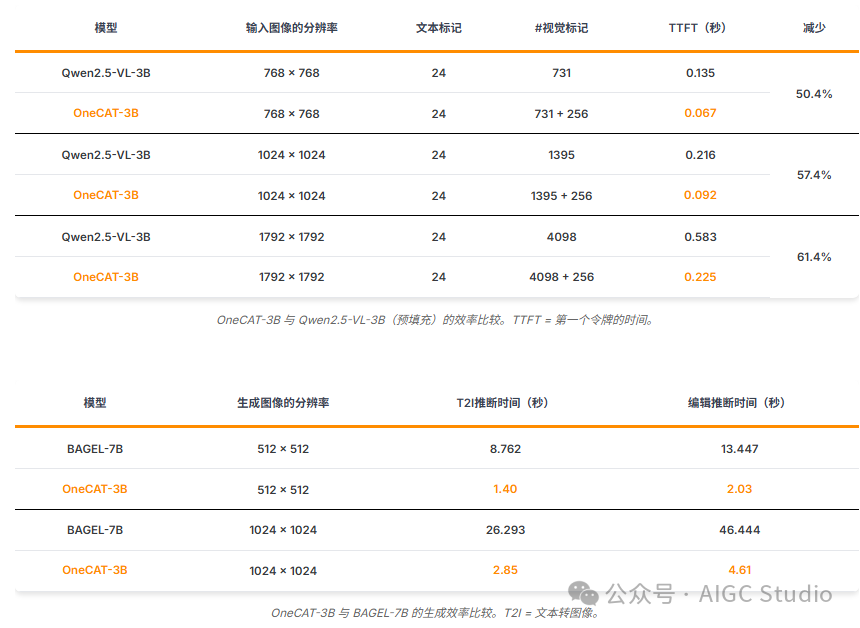Click the header "T2I推断时间（秒）"
Screen dimensions: 860x628
[505, 403]
